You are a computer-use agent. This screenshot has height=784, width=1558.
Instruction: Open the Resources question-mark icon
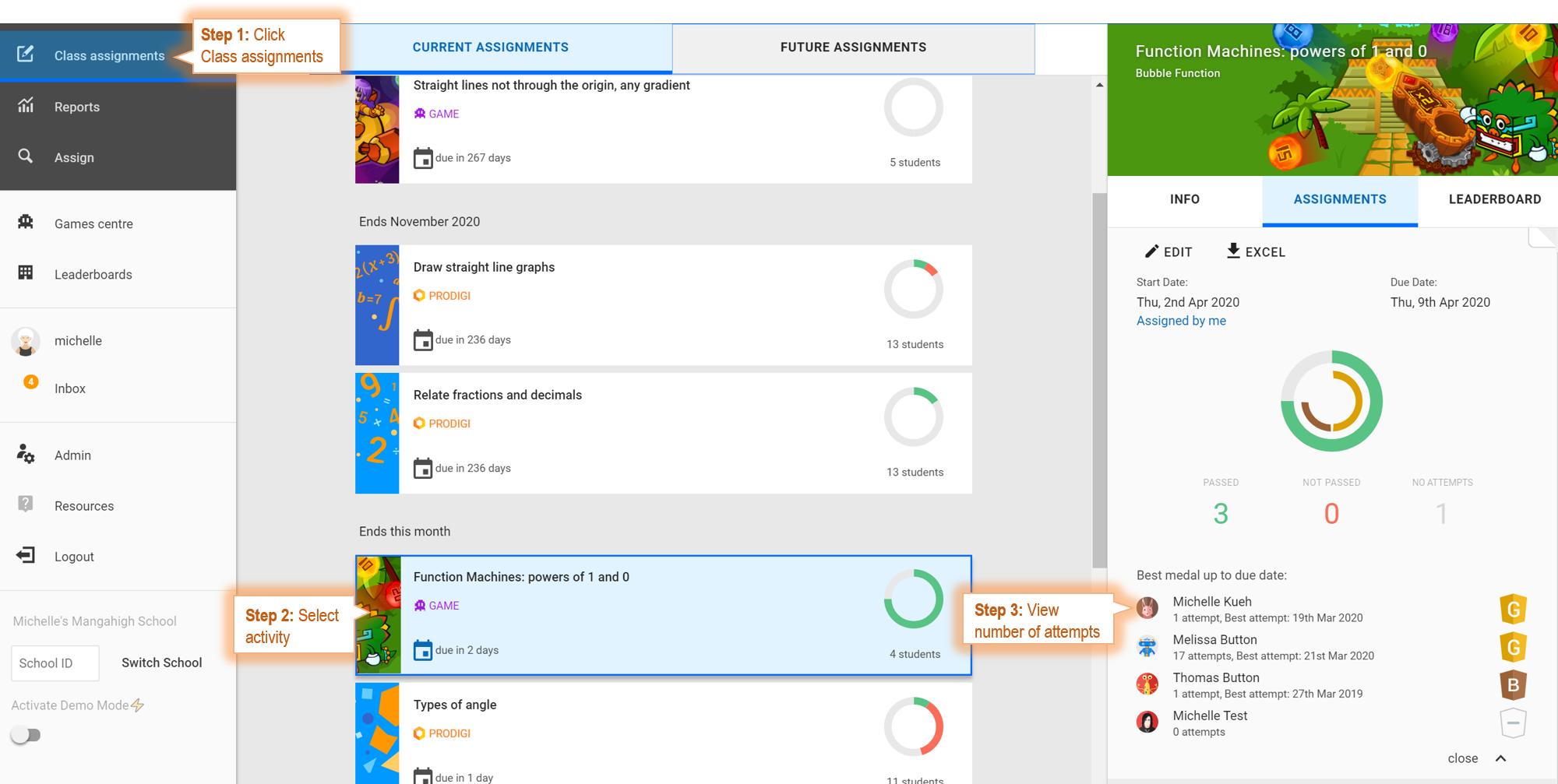point(26,505)
